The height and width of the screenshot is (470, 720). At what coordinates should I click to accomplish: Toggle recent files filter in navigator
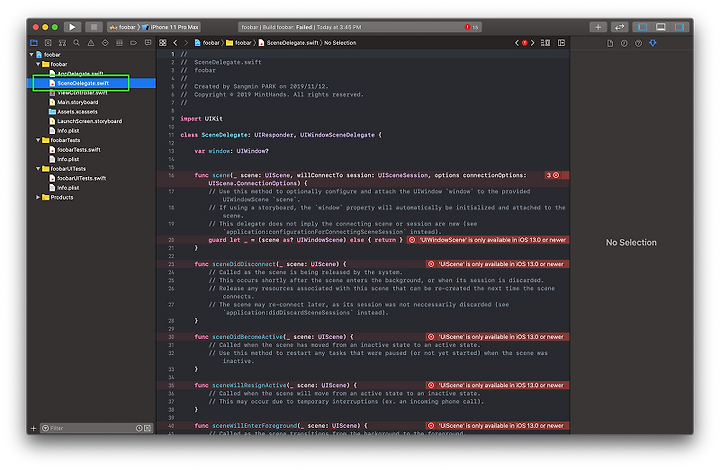(139, 428)
